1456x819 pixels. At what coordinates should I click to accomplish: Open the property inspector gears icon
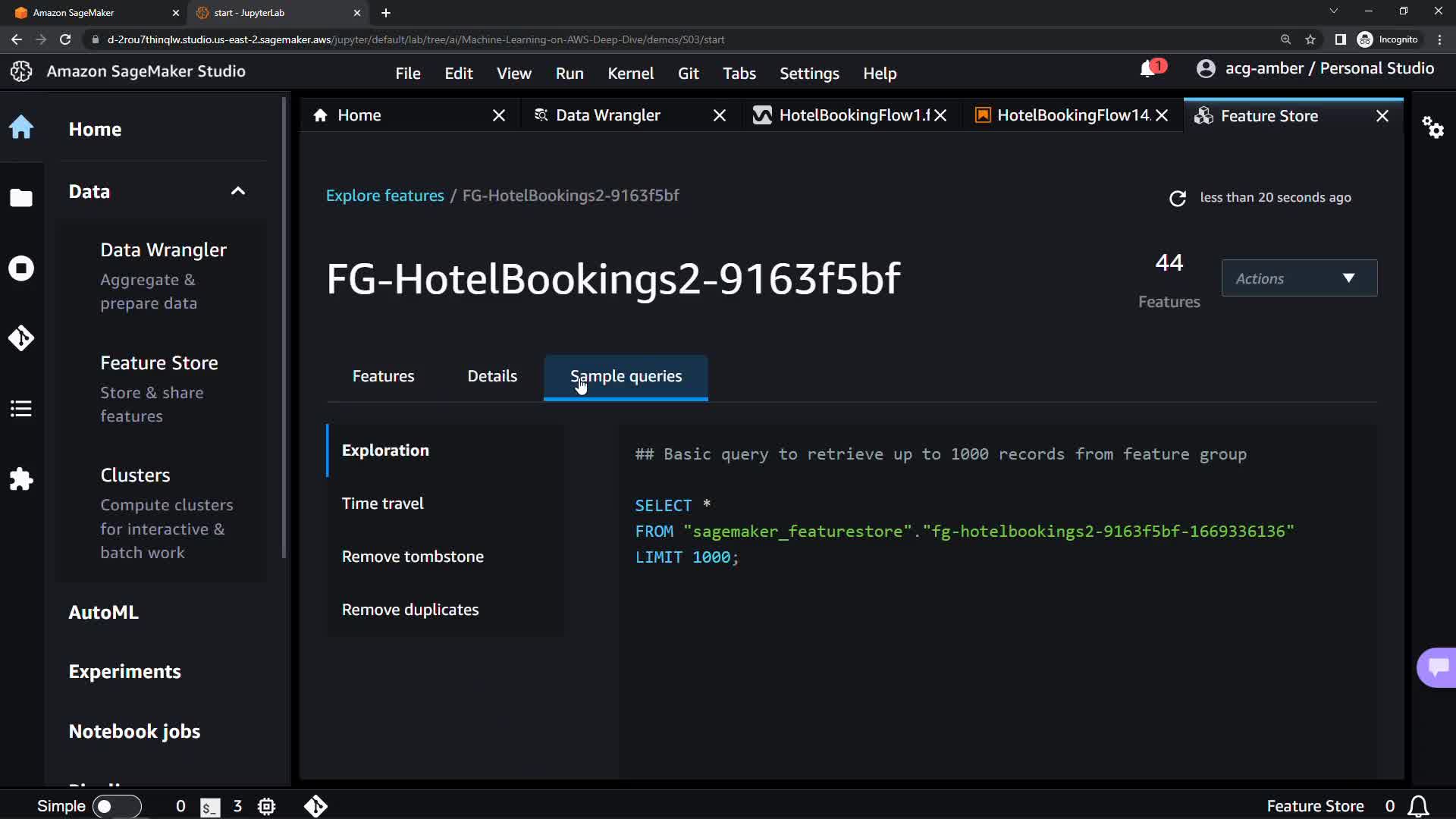(1432, 127)
